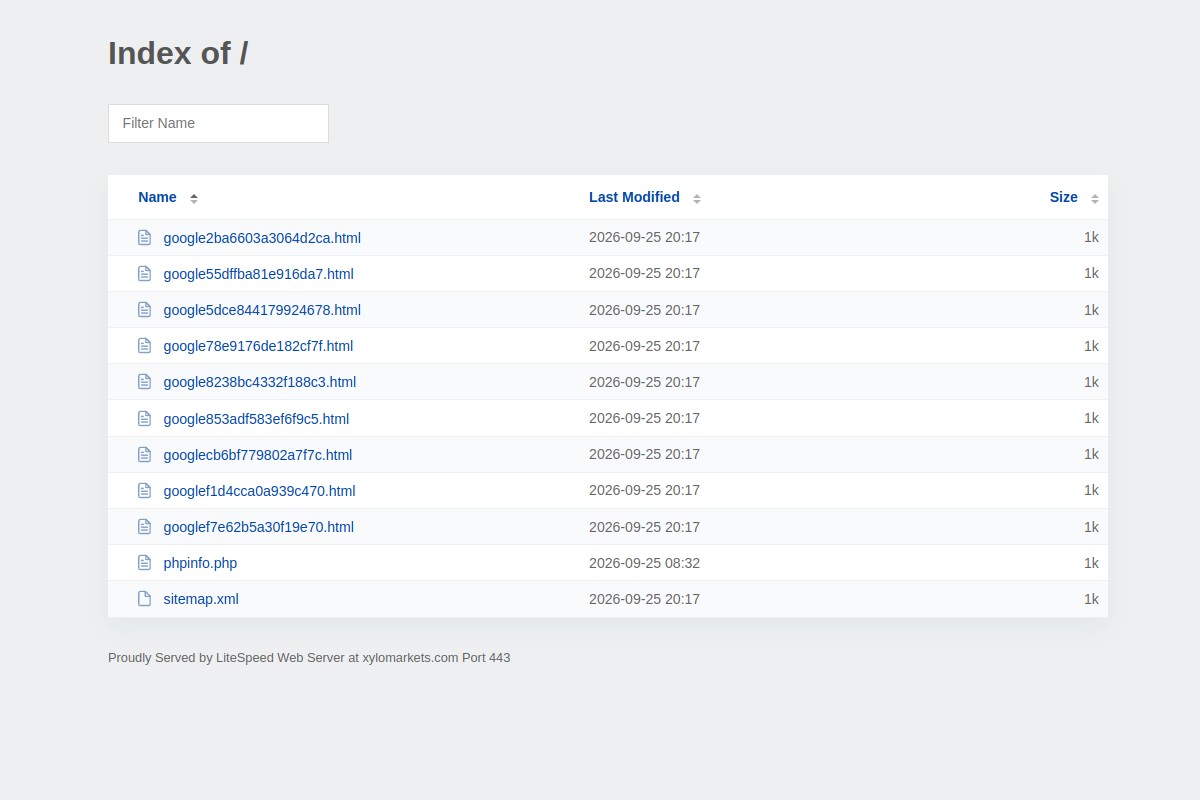Viewport: 1200px width, 800px height.
Task: Click file icon beside google853adf583ef6f9c5.html
Action: (144, 418)
